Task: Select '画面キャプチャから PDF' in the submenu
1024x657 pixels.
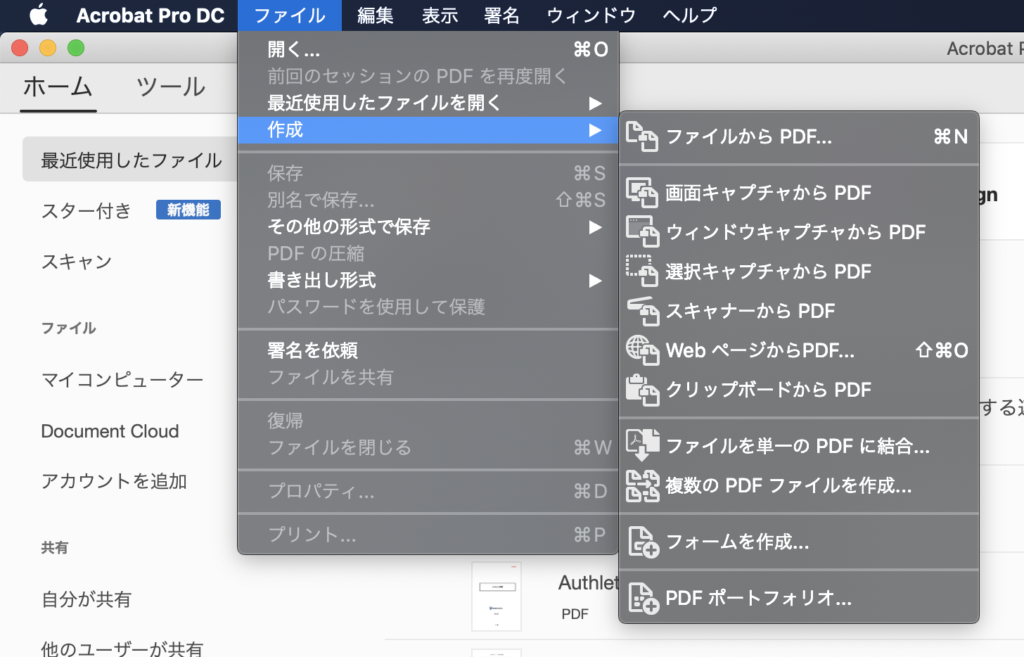Action: coord(799,193)
